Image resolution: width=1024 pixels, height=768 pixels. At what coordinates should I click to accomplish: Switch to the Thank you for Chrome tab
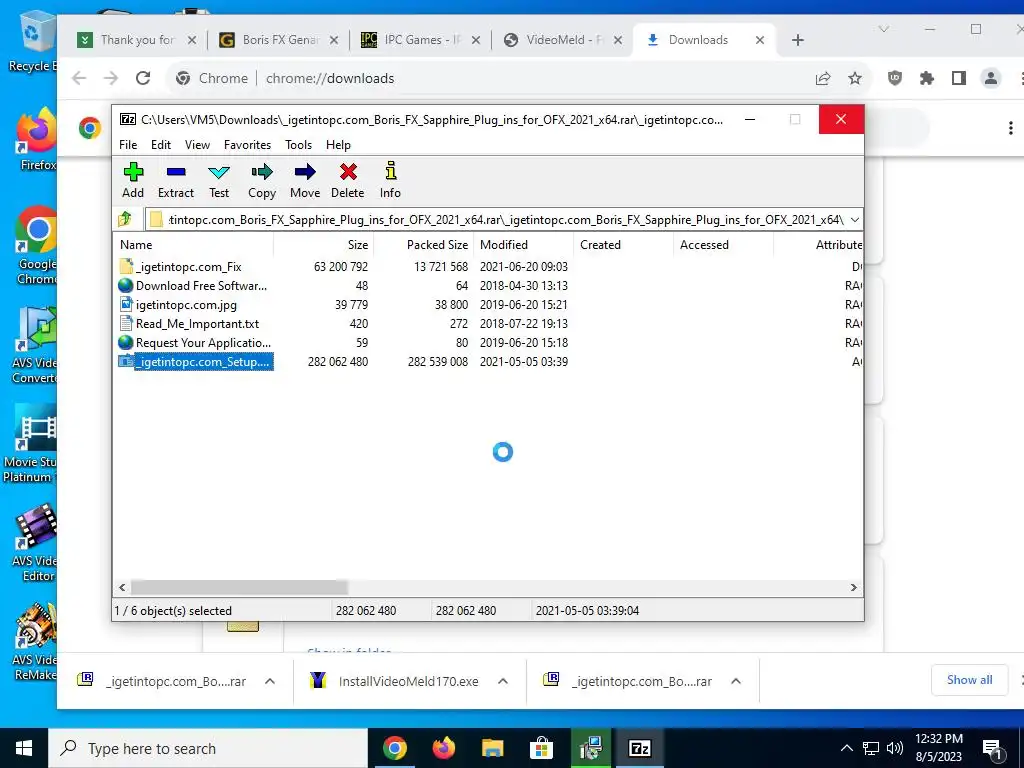[x=137, y=40]
